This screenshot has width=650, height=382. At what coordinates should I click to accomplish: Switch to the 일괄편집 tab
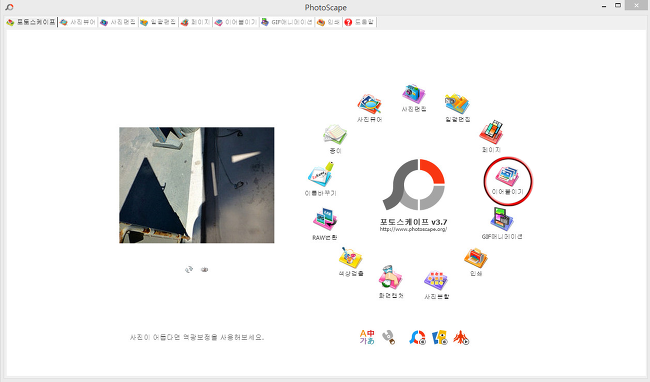pyautogui.click(x=158, y=22)
